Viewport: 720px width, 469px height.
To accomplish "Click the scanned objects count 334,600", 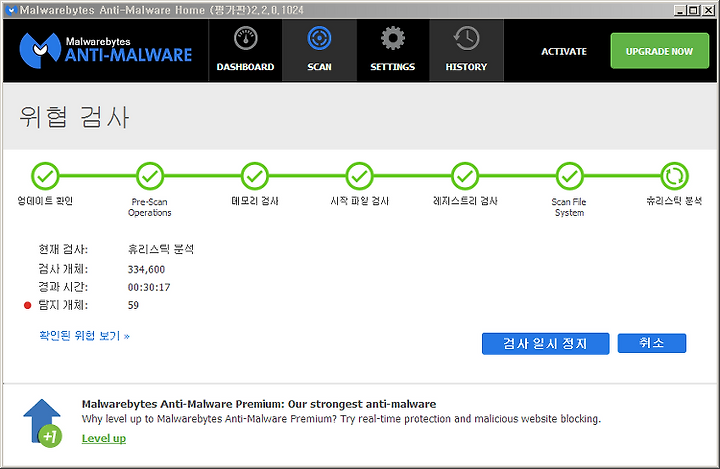I will [x=146, y=269].
